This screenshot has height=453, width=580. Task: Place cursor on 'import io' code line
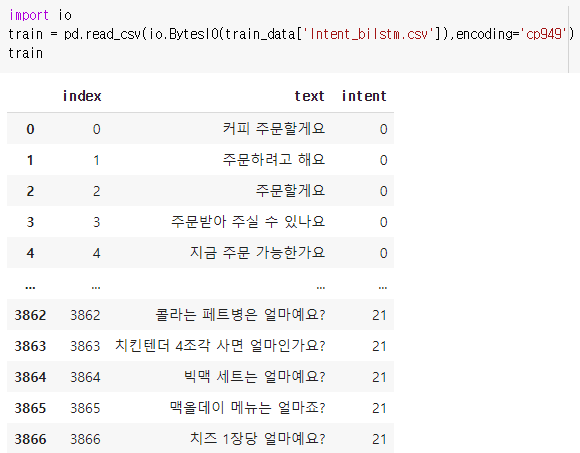tap(40, 15)
